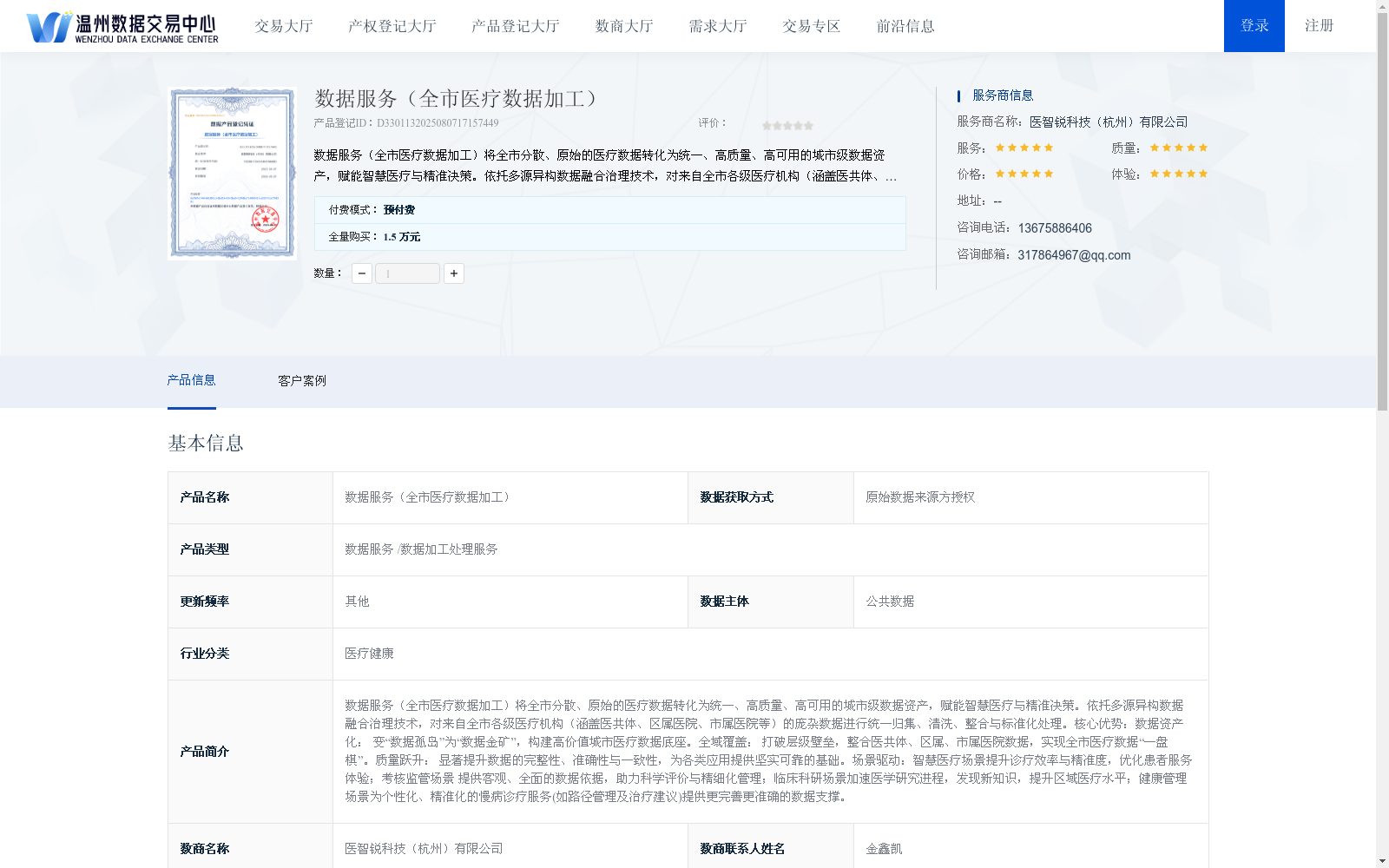This screenshot has height=868, width=1389.
Task: Click the 体验 star rating
Action: 1179,174
